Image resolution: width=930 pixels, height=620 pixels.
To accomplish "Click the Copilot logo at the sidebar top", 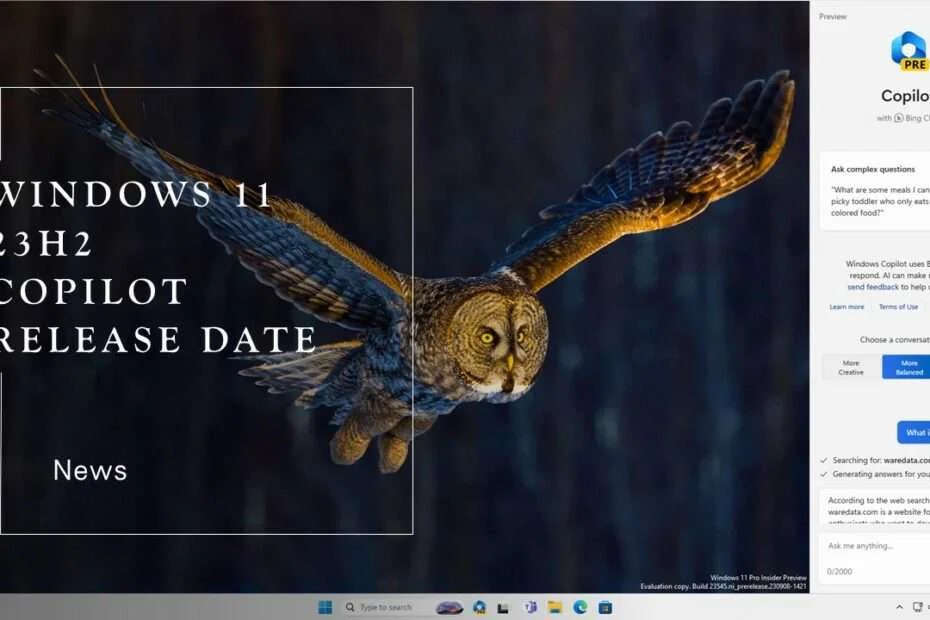I will [906, 47].
